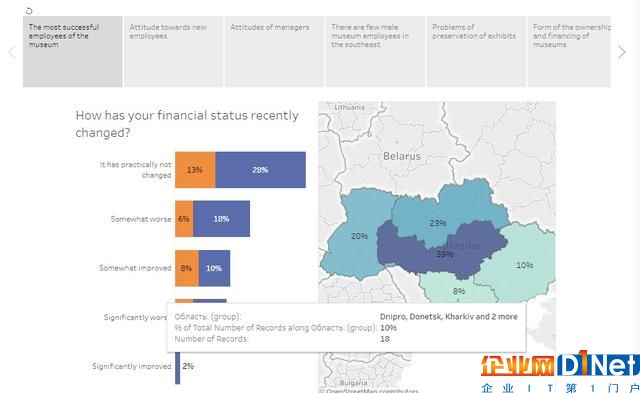Click the 2% 'Significantly improved' bar

178,366
